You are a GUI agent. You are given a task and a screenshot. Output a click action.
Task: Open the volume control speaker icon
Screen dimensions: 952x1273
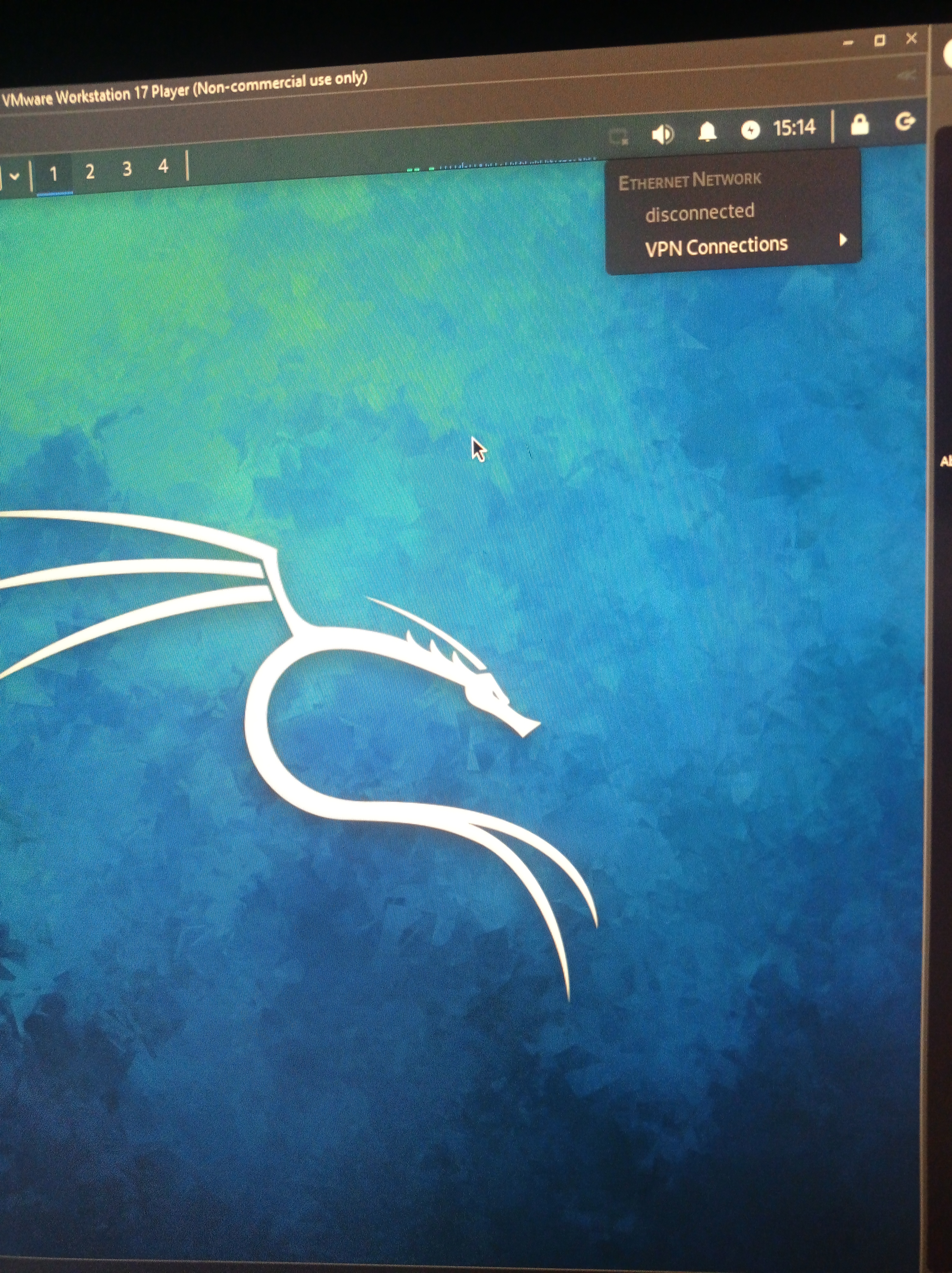pos(663,135)
